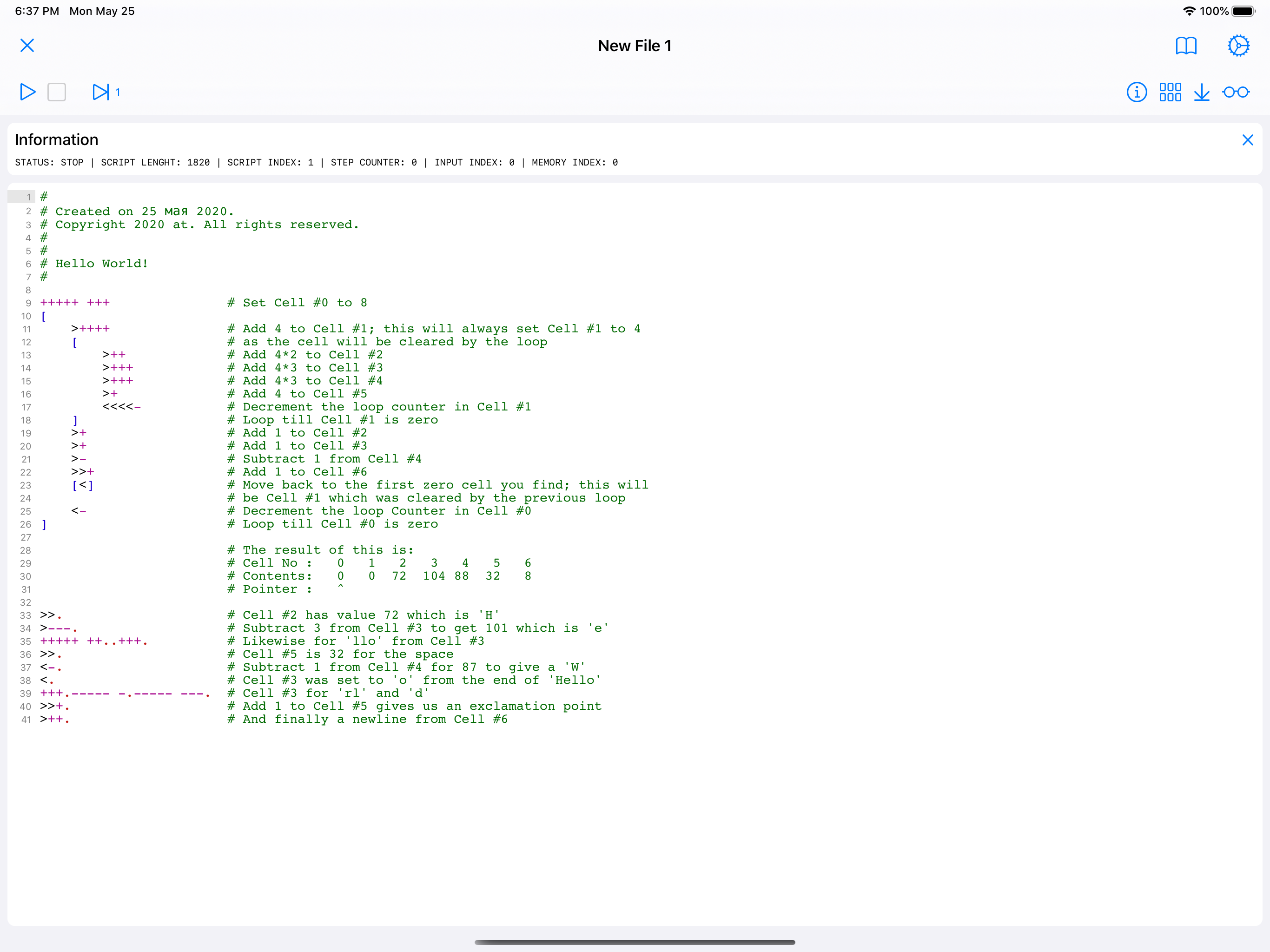Viewport: 1270px width, 952px height.
Task: Step forward one instruction
Action: click(x=102, y=92)
